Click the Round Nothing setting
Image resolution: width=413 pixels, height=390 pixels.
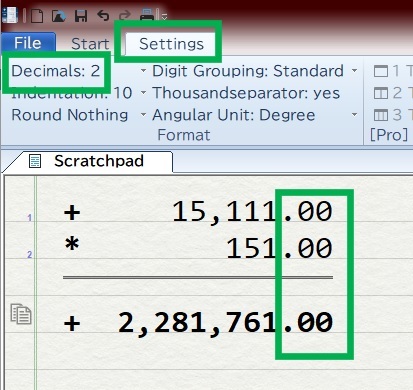[x=70, y=115]
